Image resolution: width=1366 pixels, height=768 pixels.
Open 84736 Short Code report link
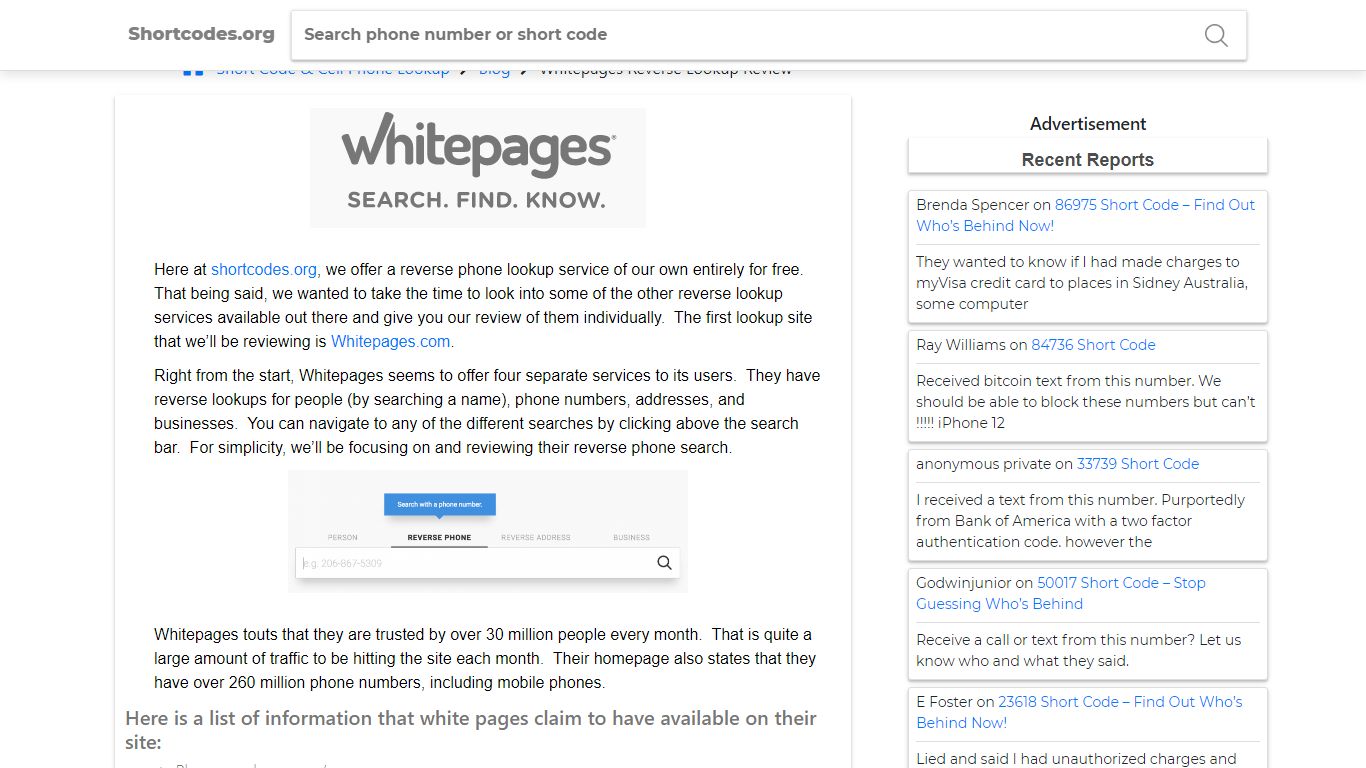tap(1093, 344)
